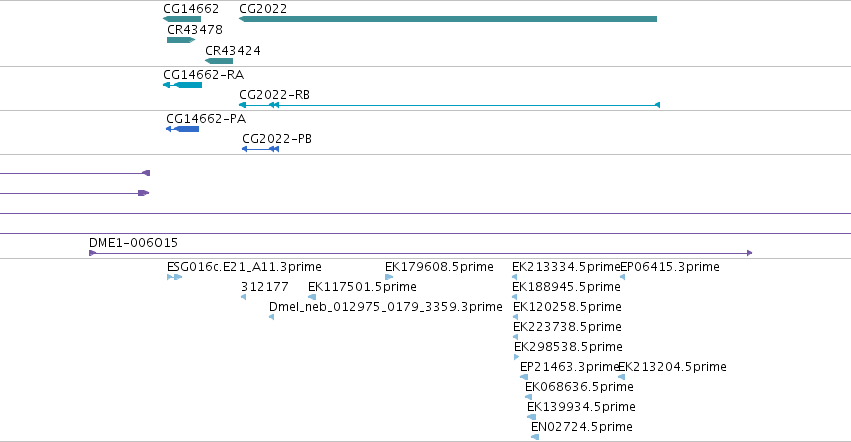Click the EP06415.3prime marker arrow
This screenshot has width=851, height=442.
(x=623, y=277)
